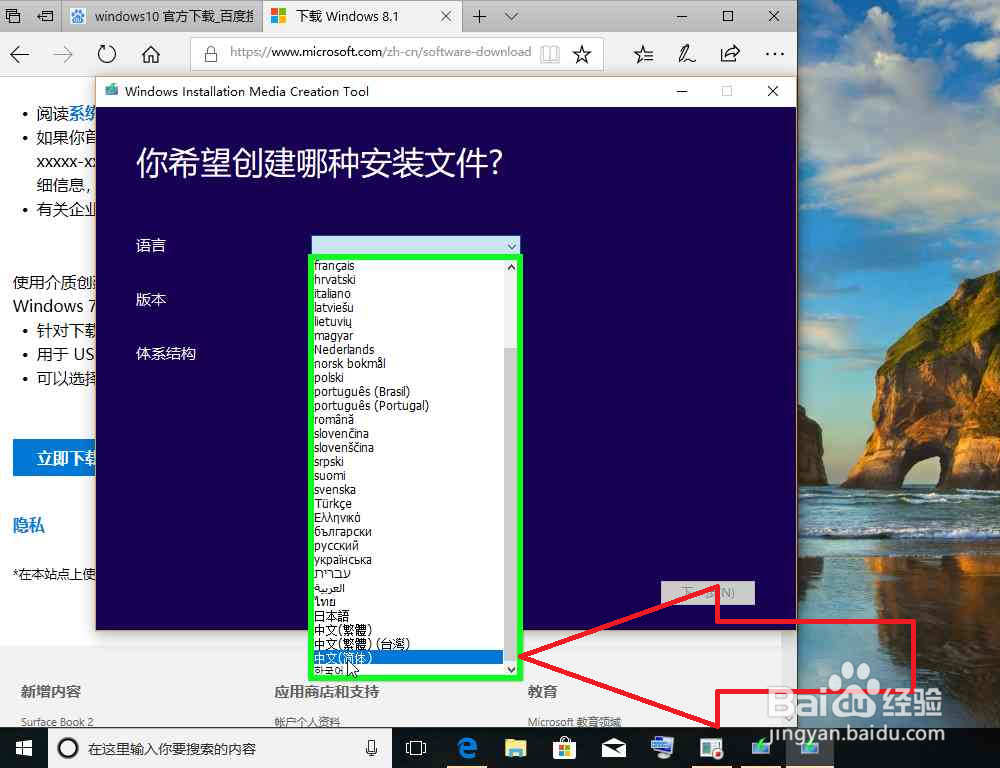Image resolution: width=1000 pixels, height=768 pixels.
Task: Click the 立即下载 button on webpage
Action: click(x=55, y=458)
